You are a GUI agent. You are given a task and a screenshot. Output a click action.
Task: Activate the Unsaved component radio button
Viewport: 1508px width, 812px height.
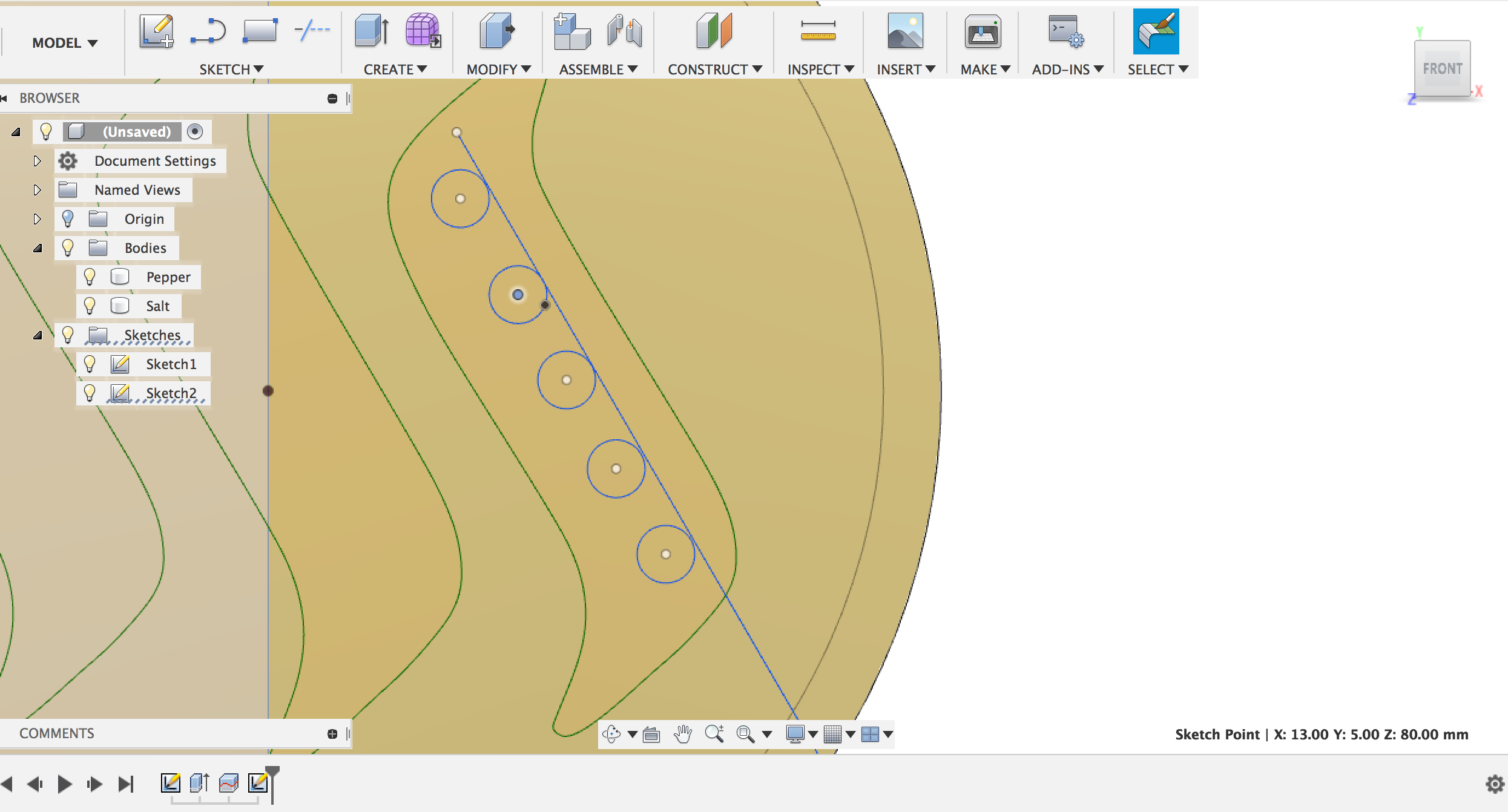tap(195, 131)
